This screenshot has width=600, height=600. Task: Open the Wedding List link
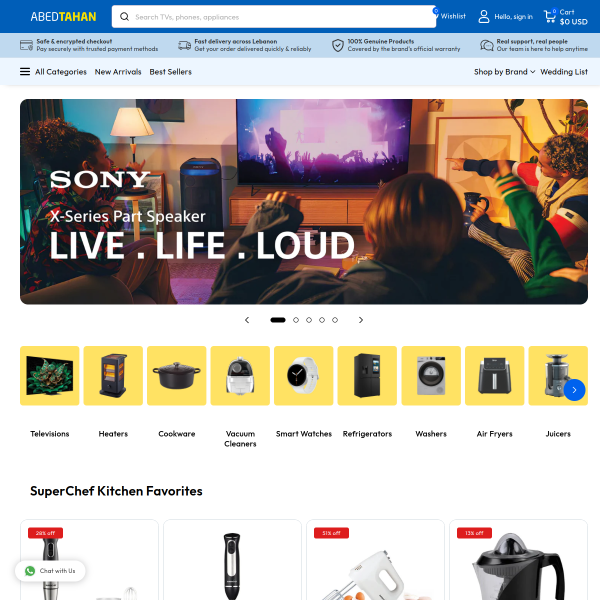564,72
